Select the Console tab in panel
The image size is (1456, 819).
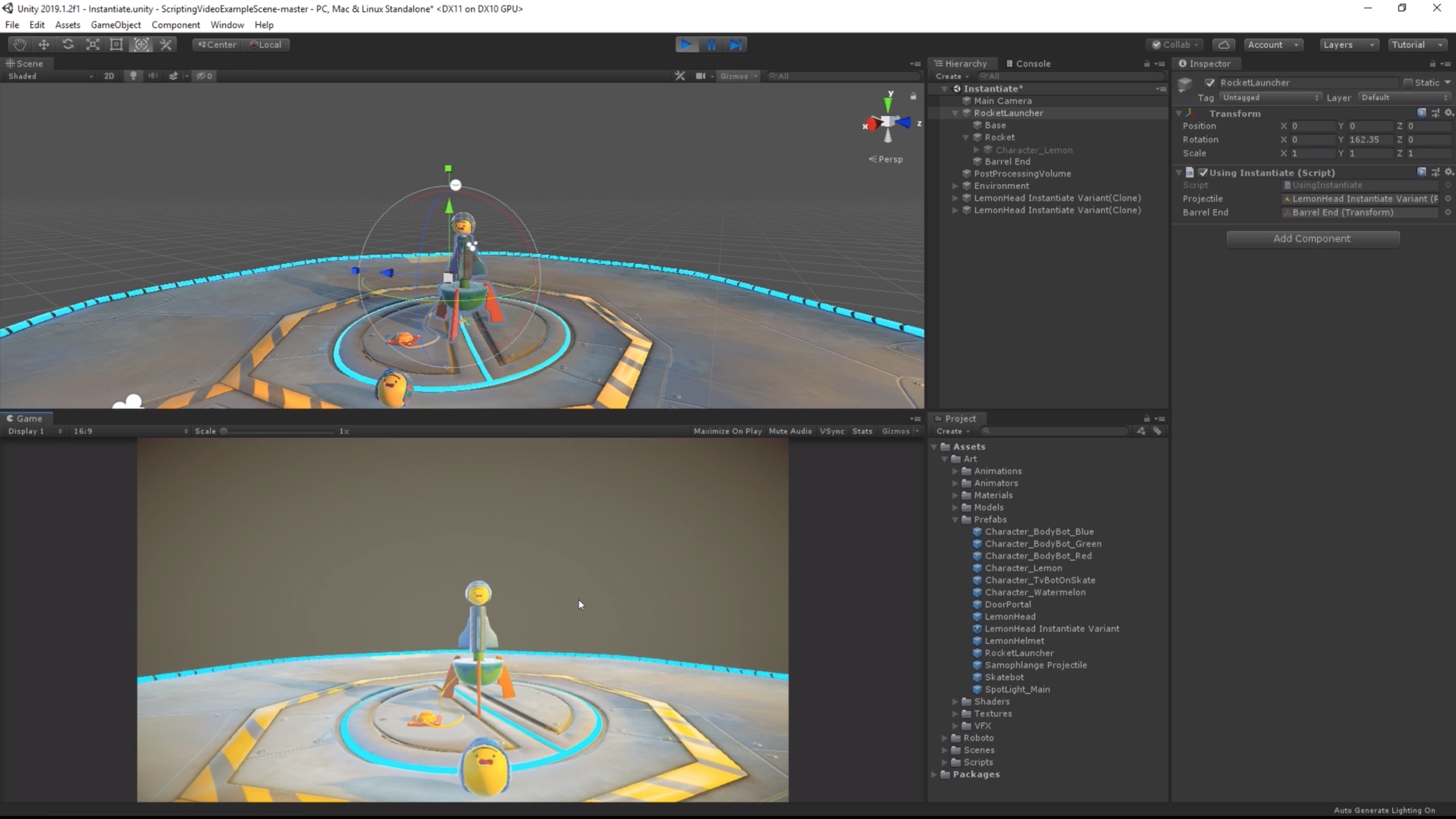[x=1033, y=63]
